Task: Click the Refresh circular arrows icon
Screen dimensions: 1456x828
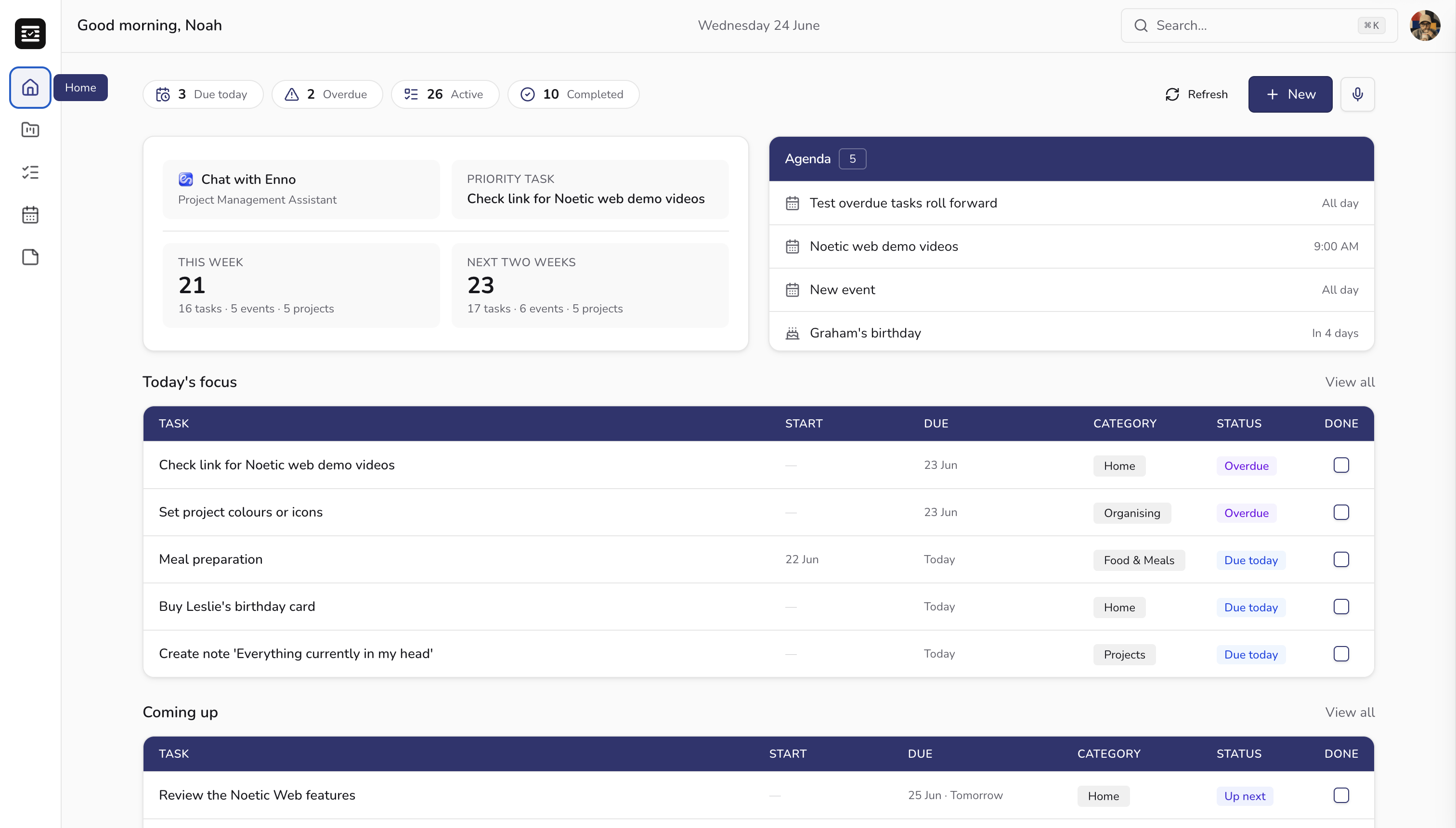Action: 1172,94
